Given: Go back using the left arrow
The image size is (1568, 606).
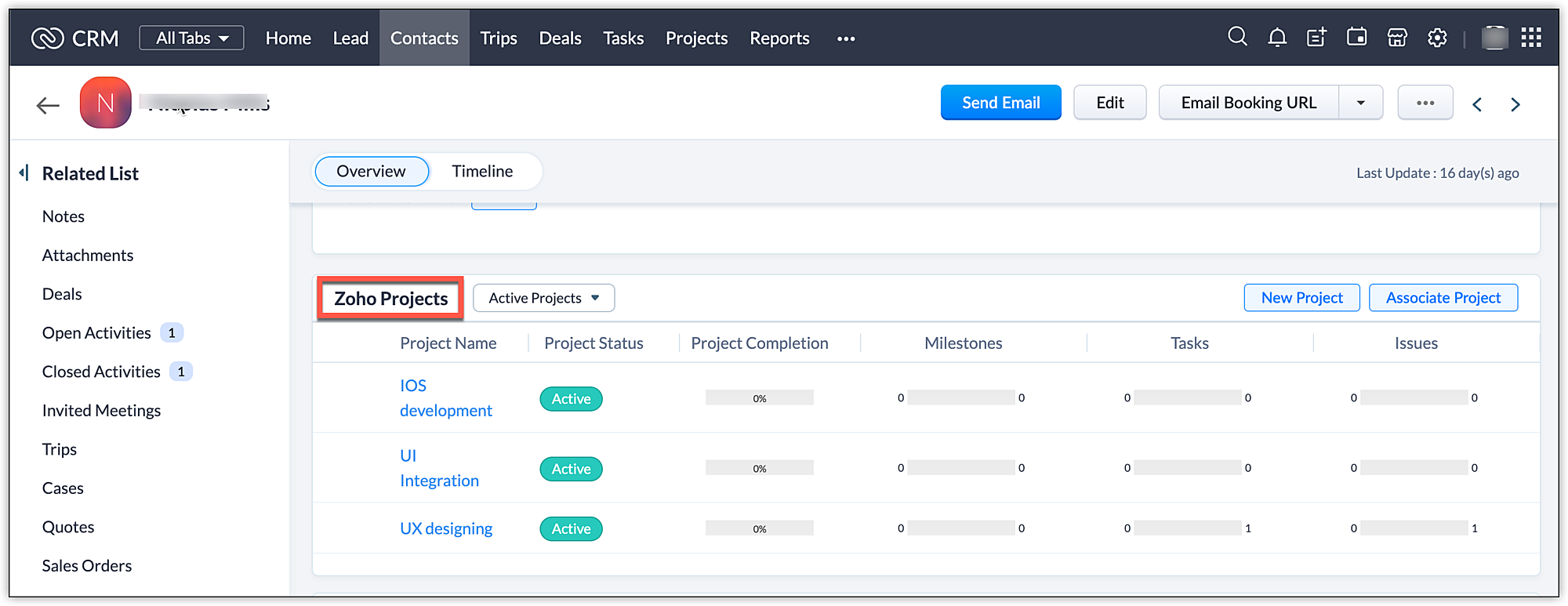Looking at the screenshot, I should 48,105.
